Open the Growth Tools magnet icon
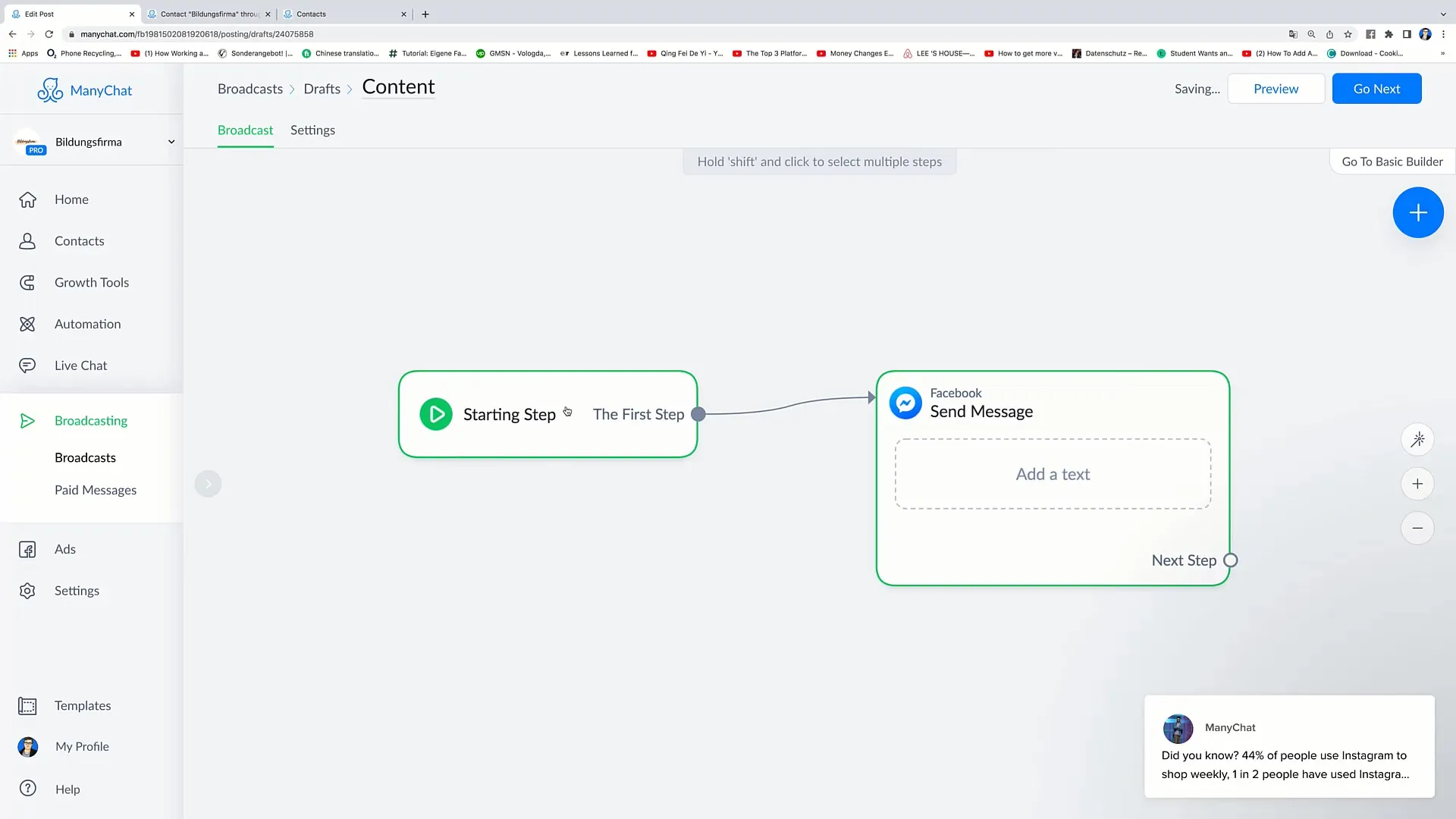This screenshot has height=819, width=1456. coord(27,283)
